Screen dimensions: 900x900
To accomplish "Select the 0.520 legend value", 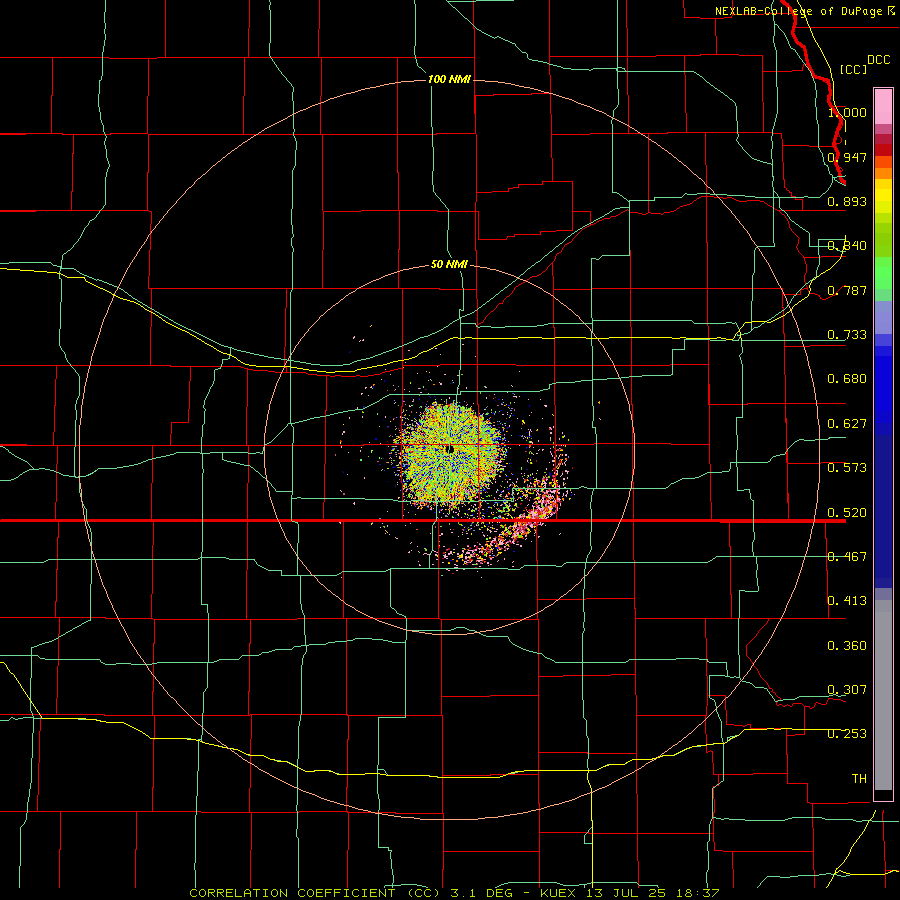I will (847, 513).
